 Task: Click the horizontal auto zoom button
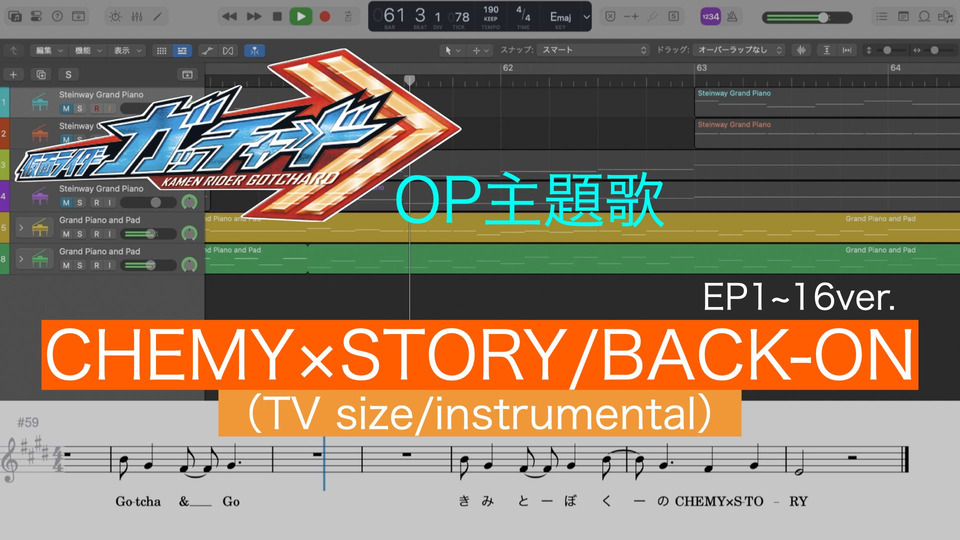(x=847, y=50)
